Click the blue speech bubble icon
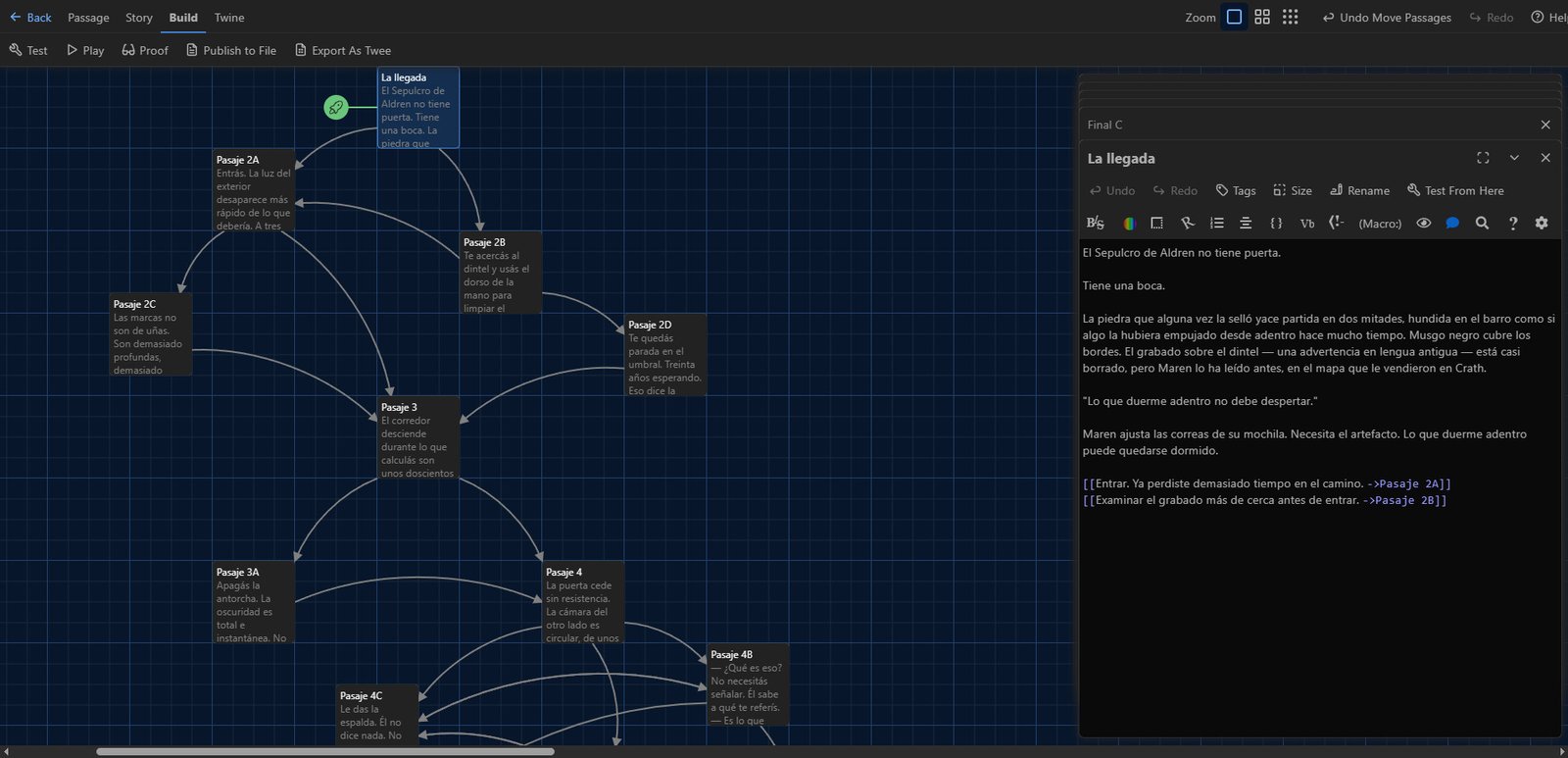Image resolution: width=1568 pixels, height=758 pixels. coord(1452,224)
